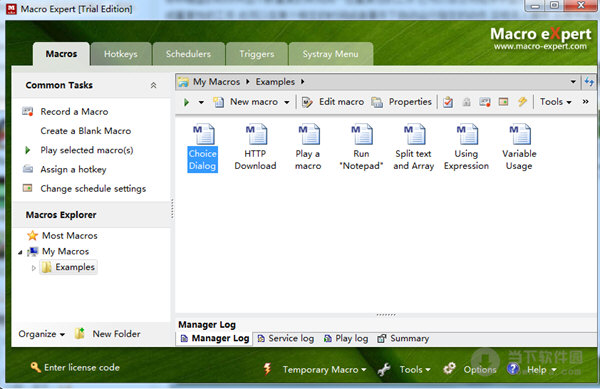Click the www.macro-expert.com website link

(x=540, y=47)
